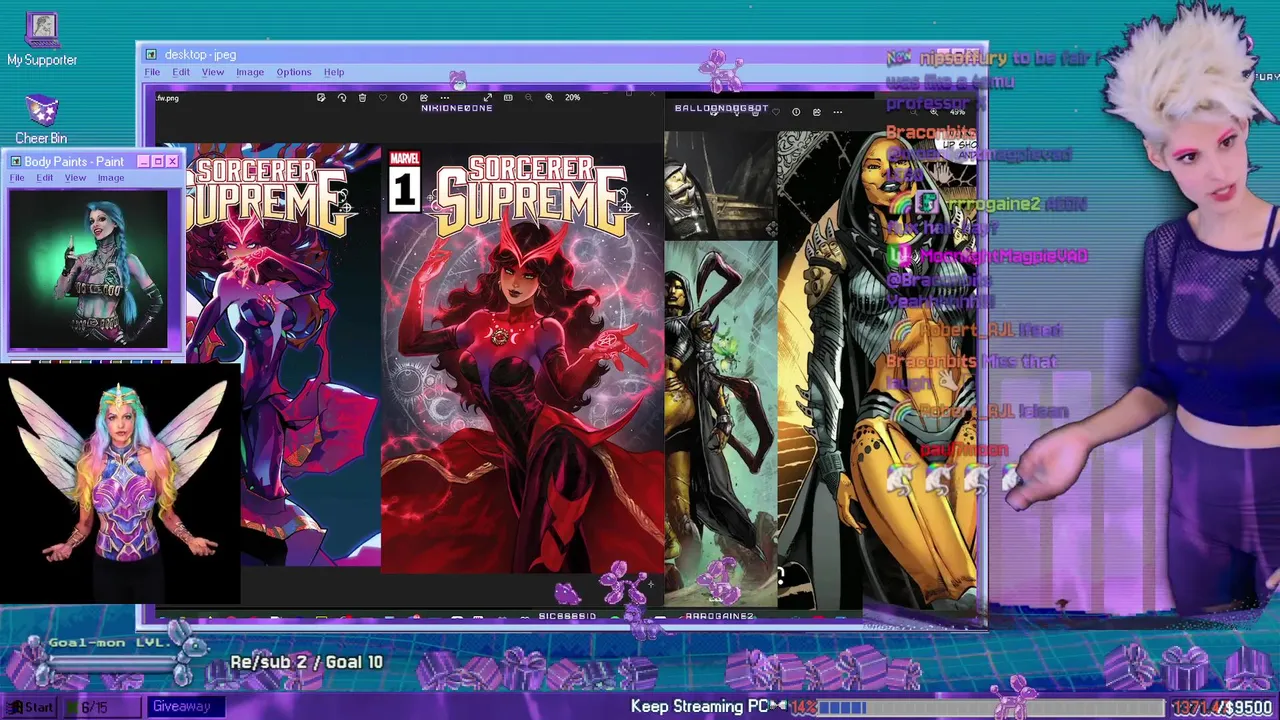Click the zoom out magnifier icon
This screenshot has height=720, width=1280.
point(529,97)
